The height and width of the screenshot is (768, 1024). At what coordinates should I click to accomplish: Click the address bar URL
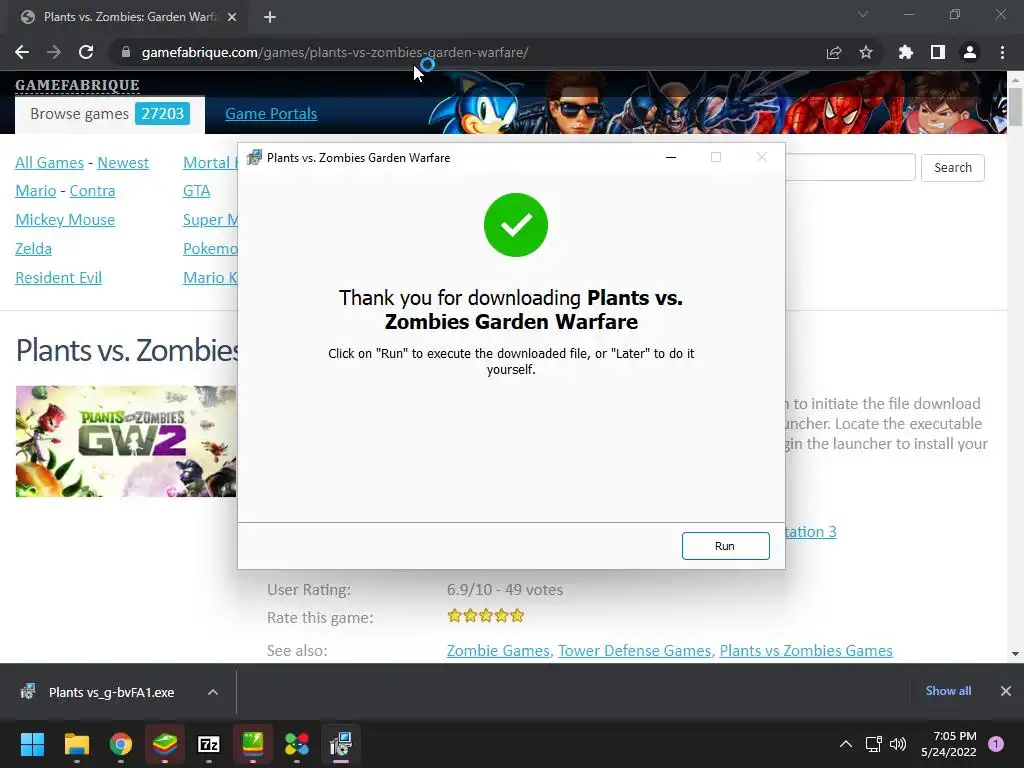pyautogui.click(x=335, y=52)
